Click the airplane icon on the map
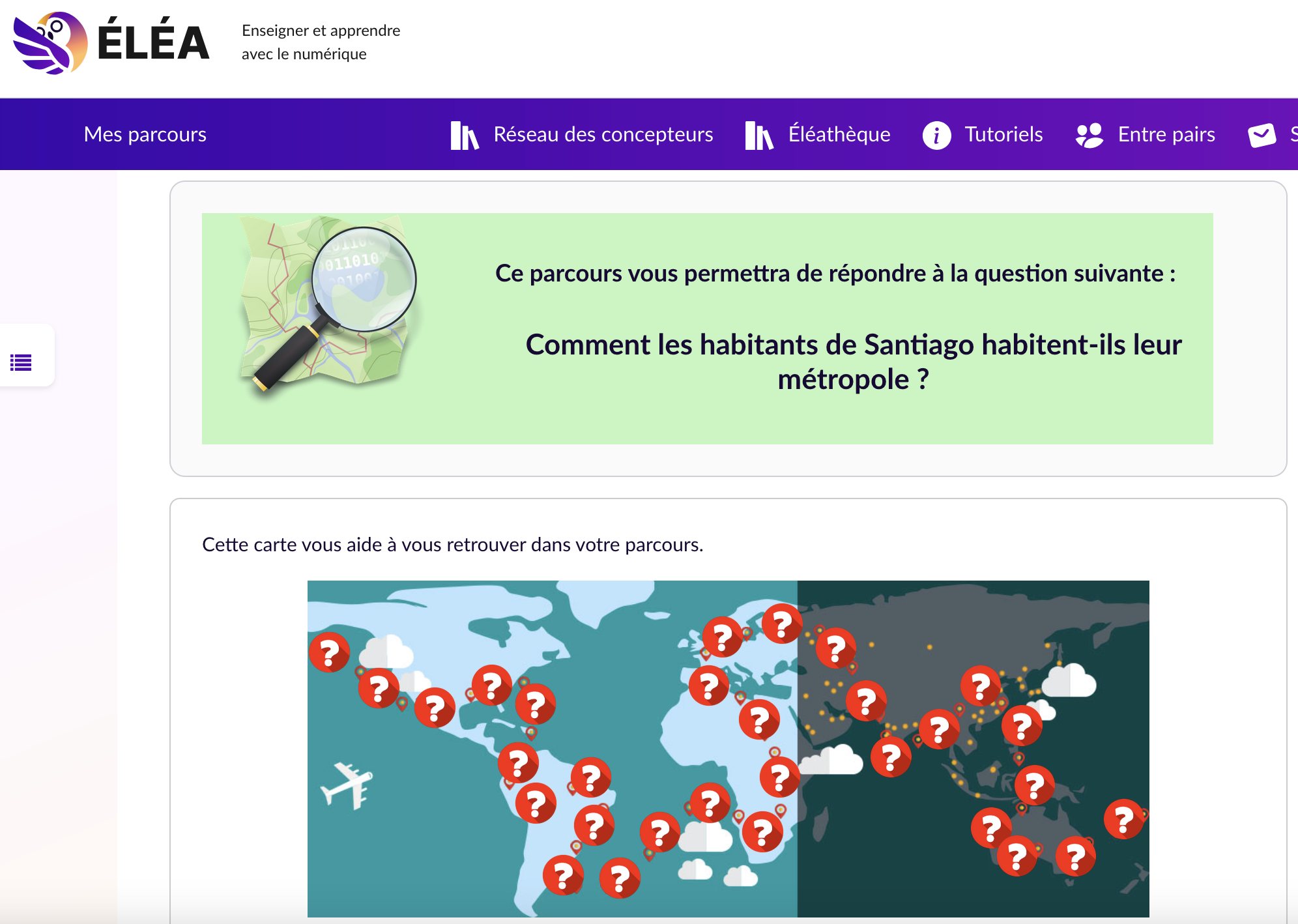 pos(348,784)
